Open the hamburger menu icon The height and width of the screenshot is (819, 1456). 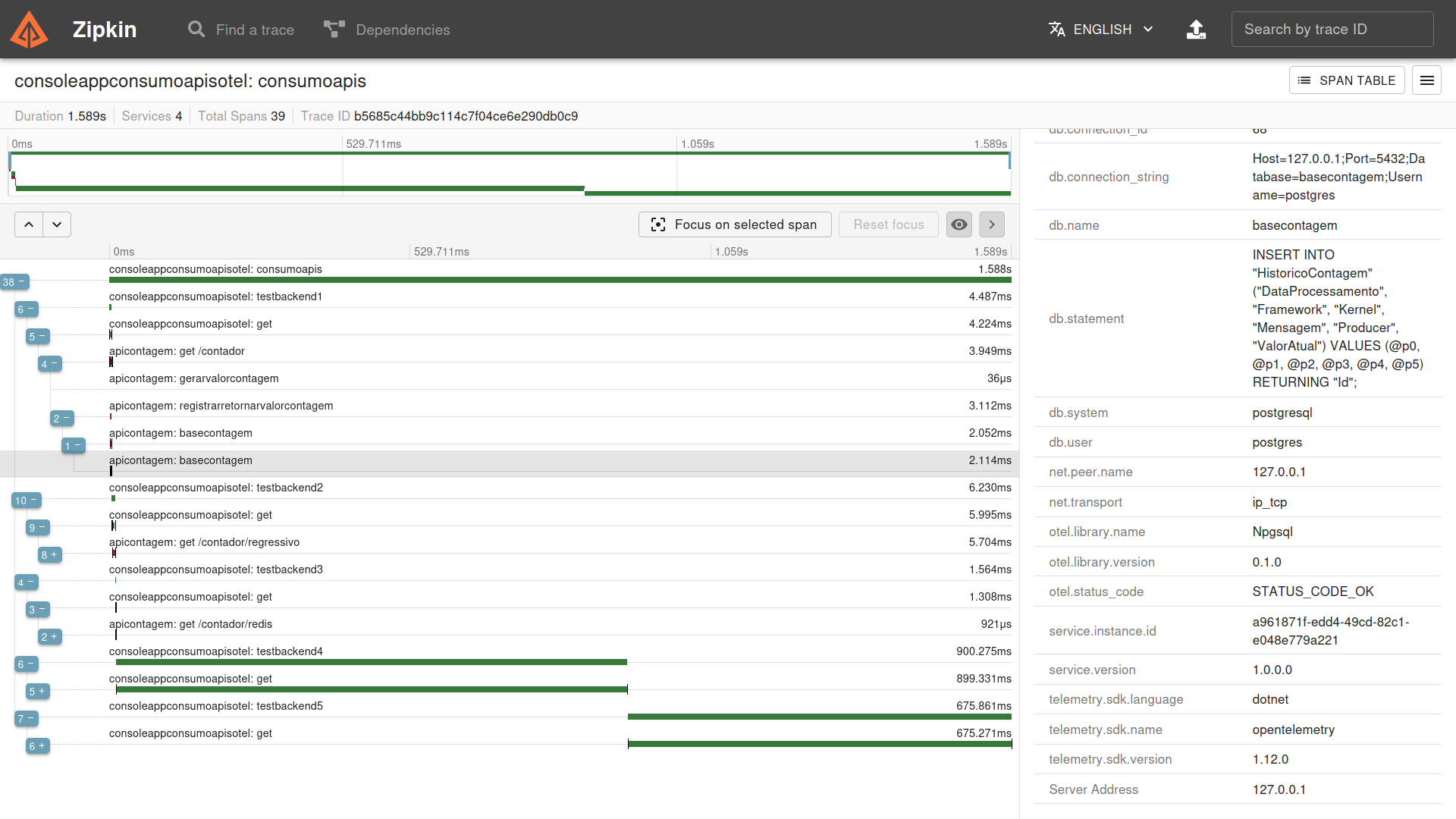[1426, 80]
